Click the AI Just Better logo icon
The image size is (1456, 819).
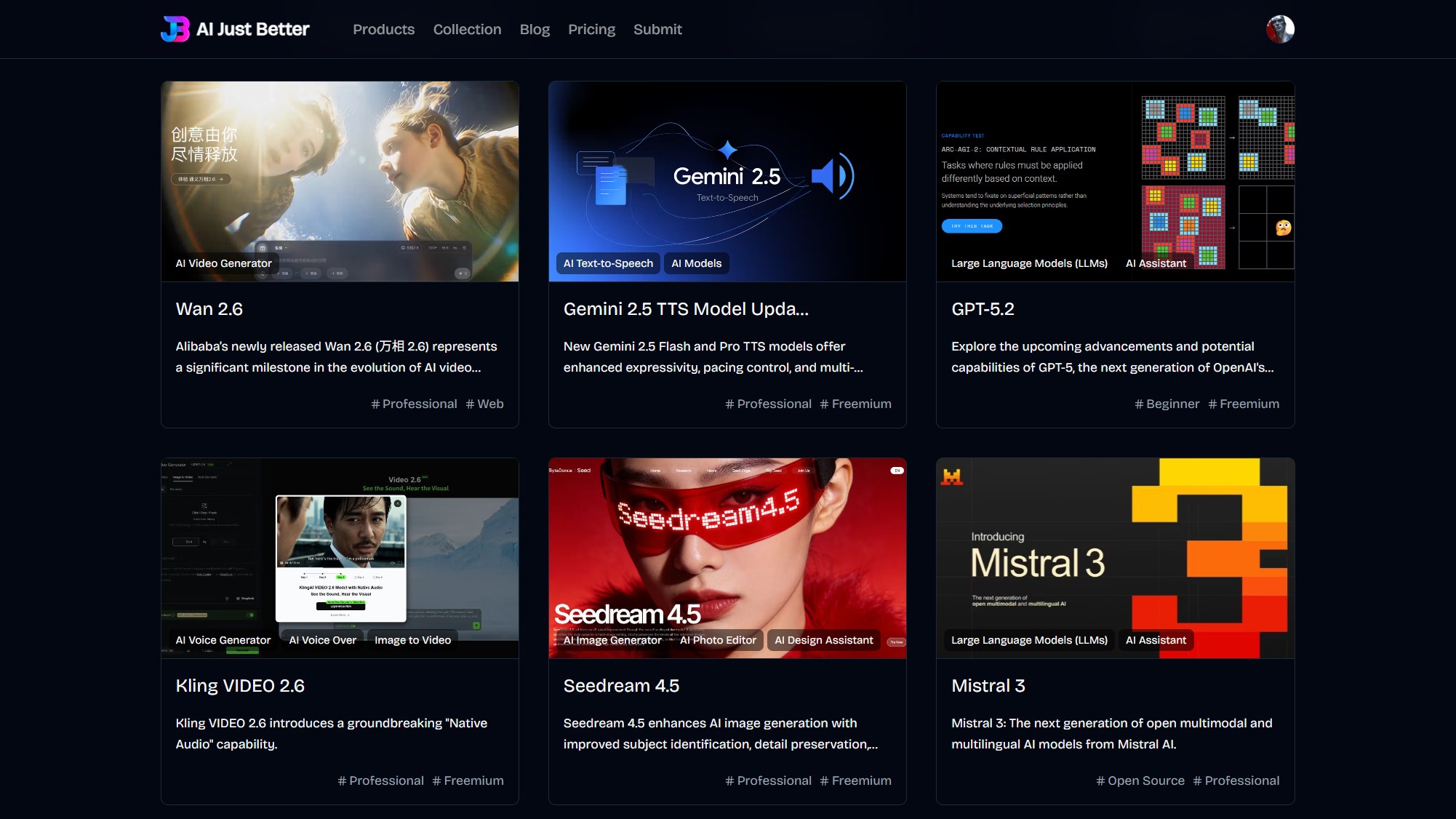(175, 29)
